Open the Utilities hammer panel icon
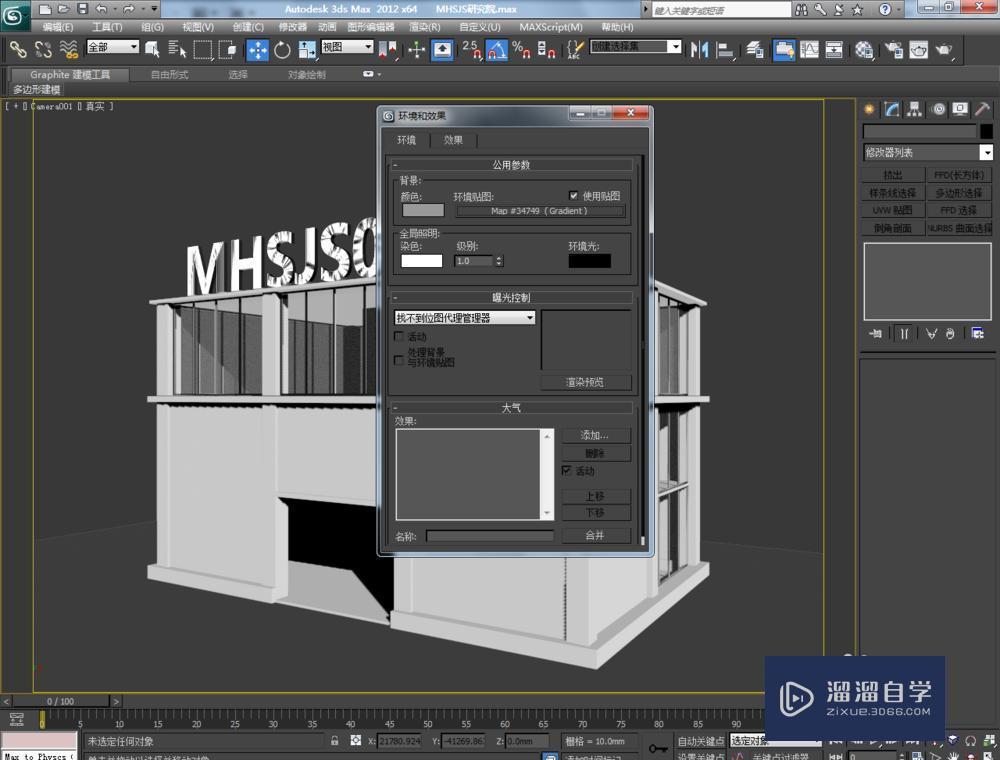1000x760 pixels. coord(982,110)
